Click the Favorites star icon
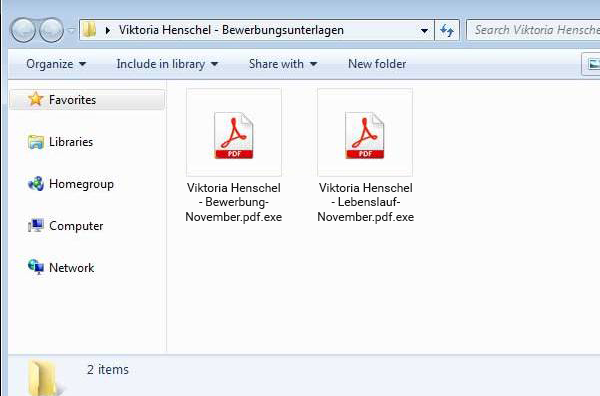This screenshot has width=600, height=396. tap(36, 99)
